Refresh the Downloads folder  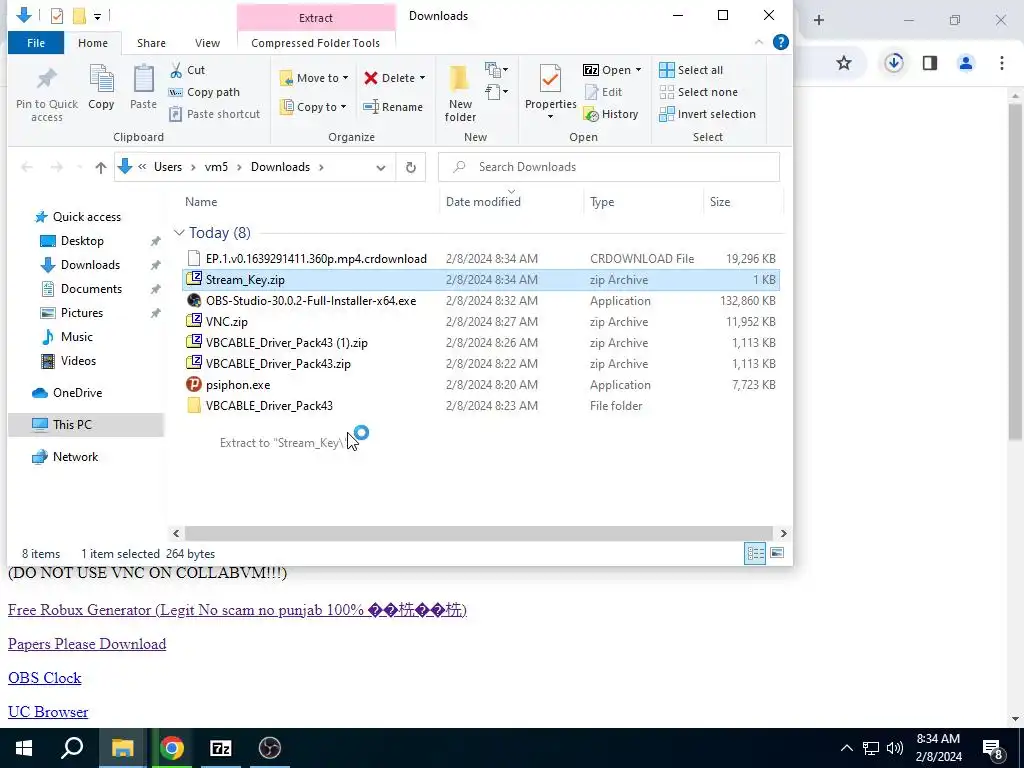click(411, 167)
